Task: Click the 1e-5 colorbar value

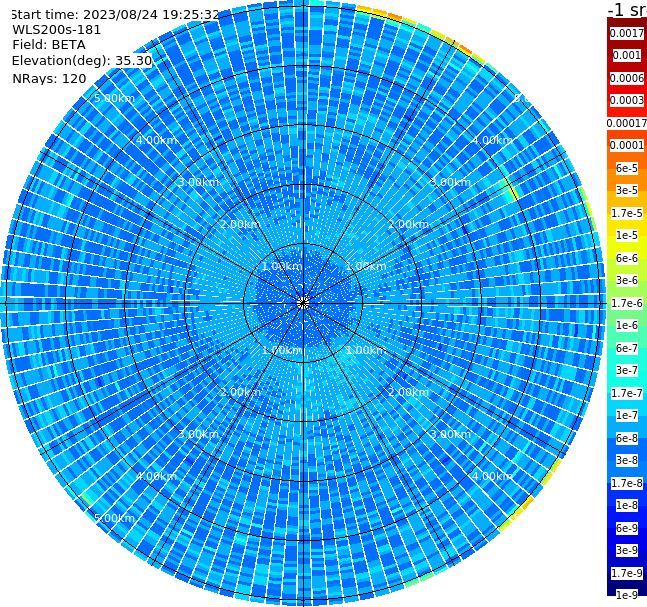Action: pyautogui.click(x=627, y=235)
